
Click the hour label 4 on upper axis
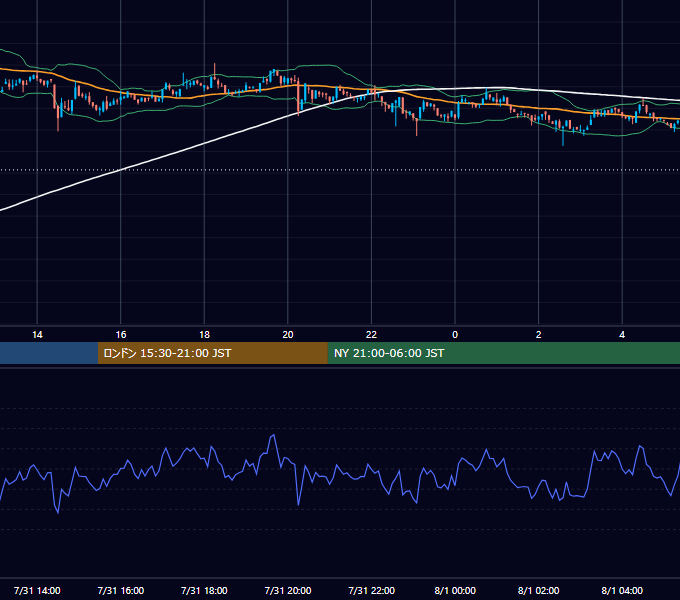coord(622,335)
